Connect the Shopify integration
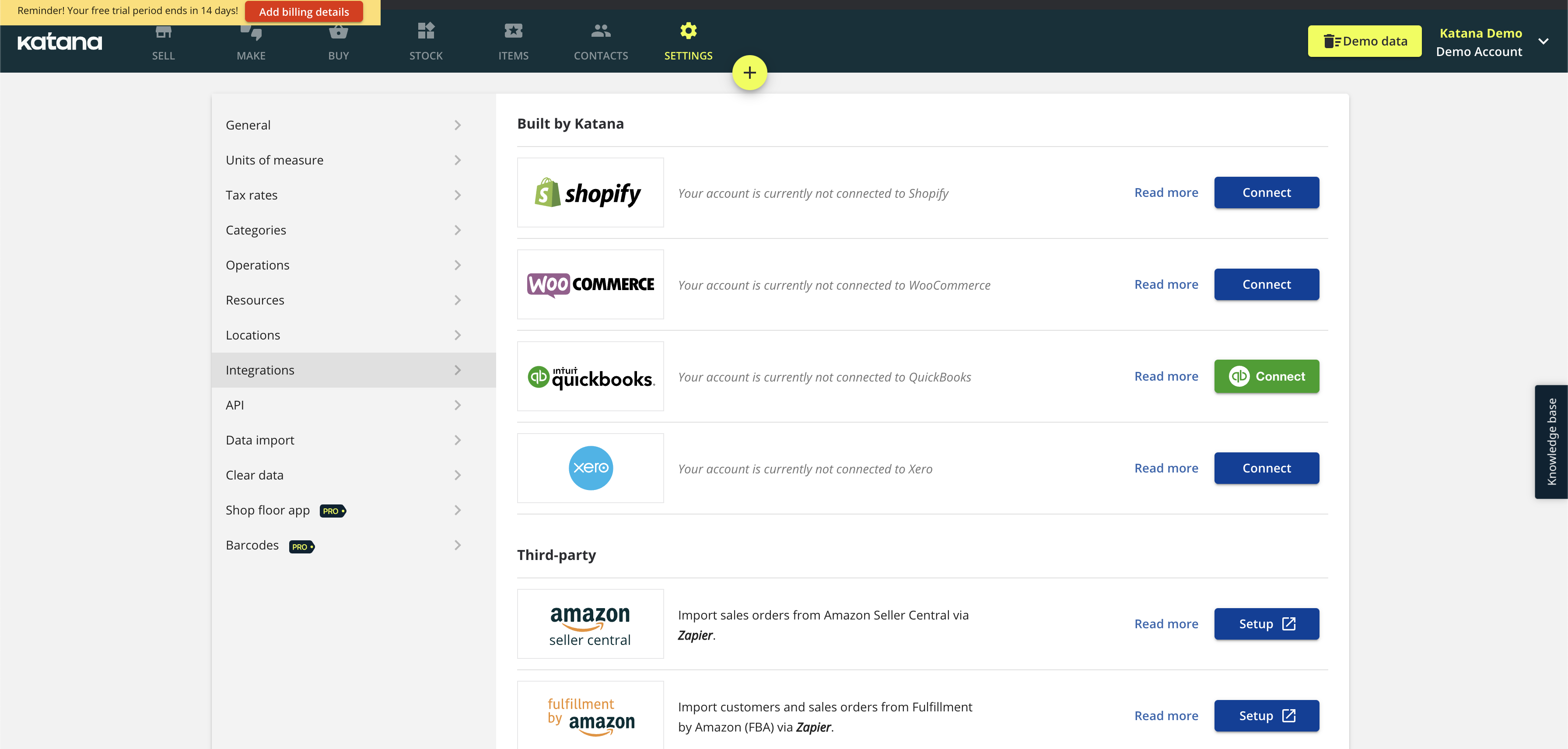1568x749 pixels. pos(1267,192)
